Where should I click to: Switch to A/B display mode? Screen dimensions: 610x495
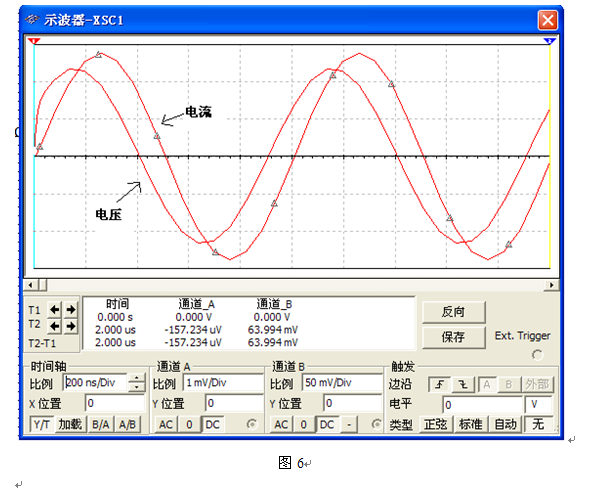point(128,425)
